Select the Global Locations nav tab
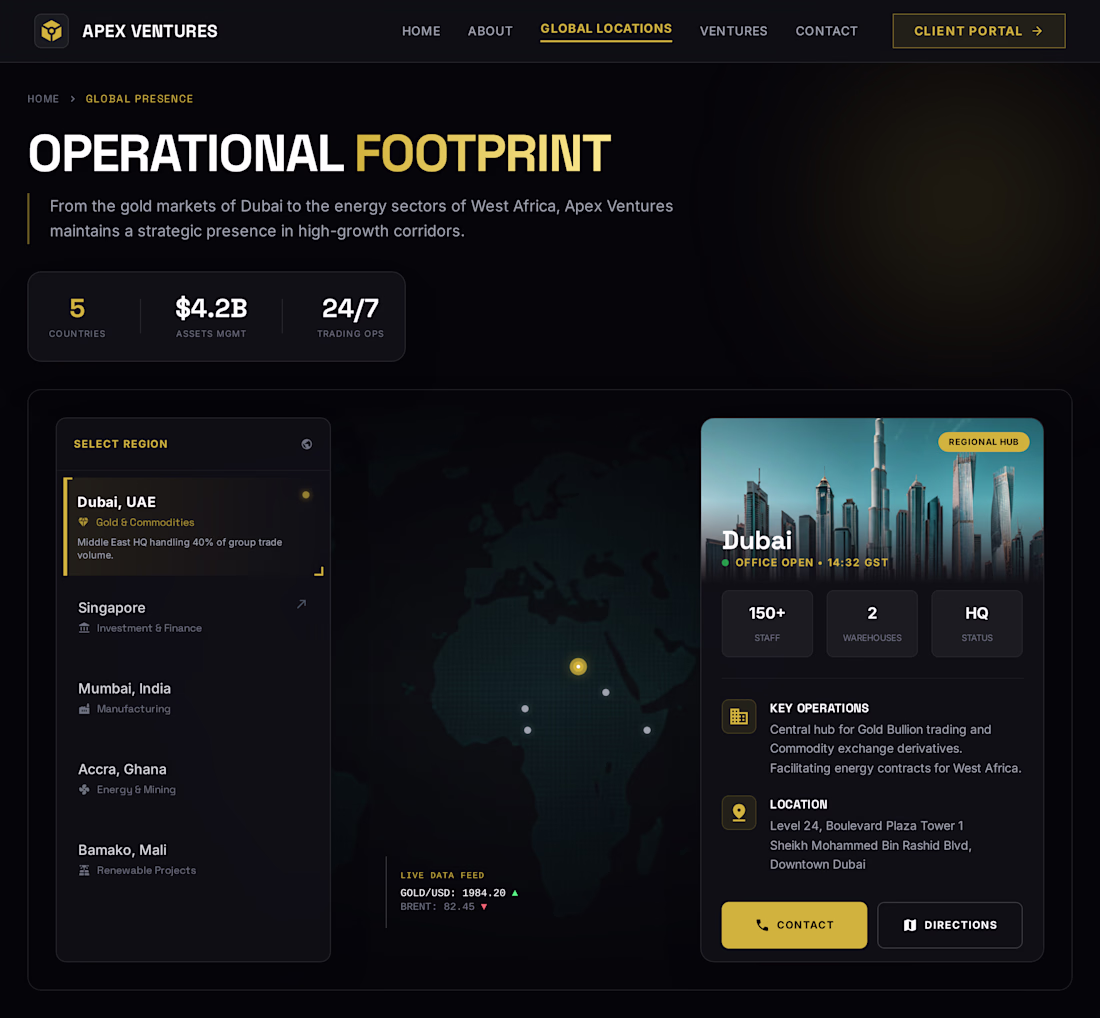1100x1018 pixels. pos(606,29)
